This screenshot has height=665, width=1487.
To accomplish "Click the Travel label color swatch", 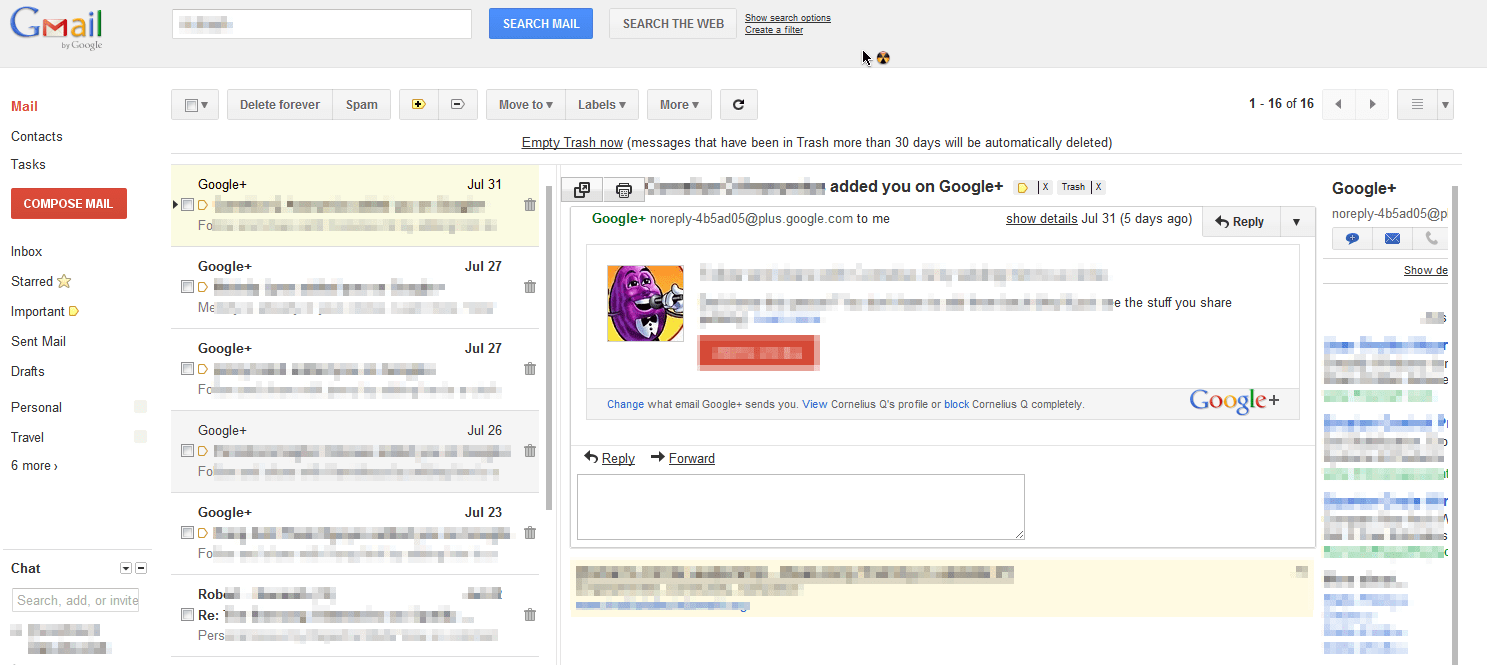I will click(x=141, y=437).
